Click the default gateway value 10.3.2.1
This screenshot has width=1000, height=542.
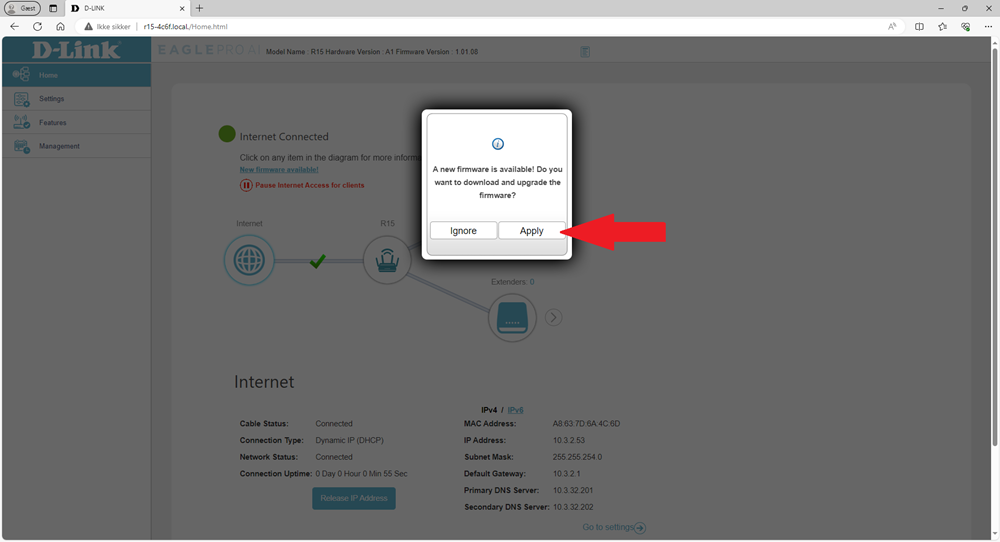(566, 474)
